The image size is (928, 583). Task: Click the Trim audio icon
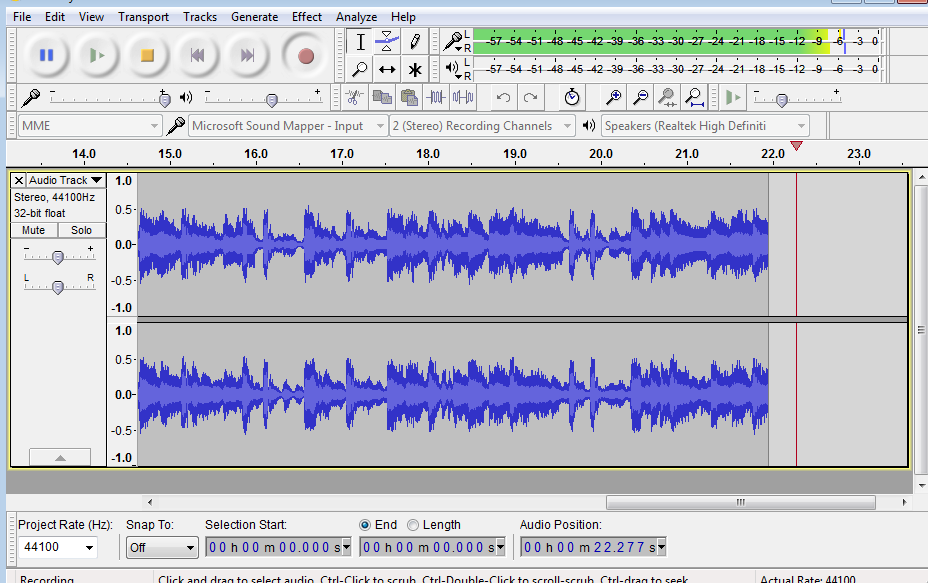pos(436,97)
